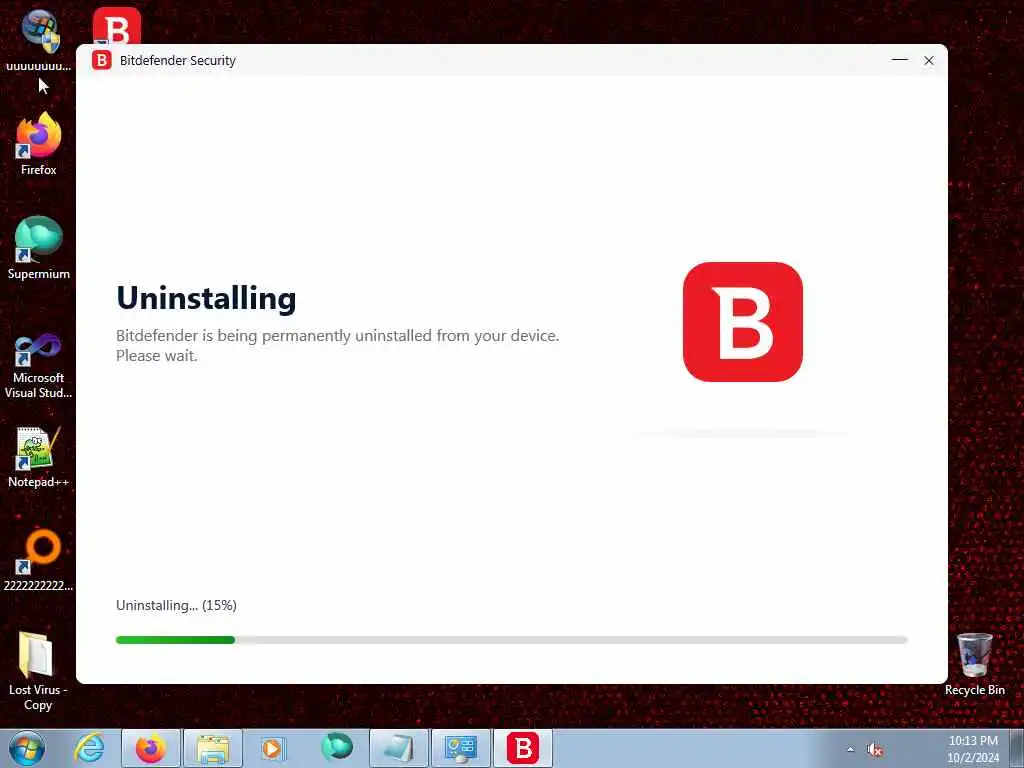
Task: Select the Bitdefender desktop icon behind window
Action: point(116,26)
